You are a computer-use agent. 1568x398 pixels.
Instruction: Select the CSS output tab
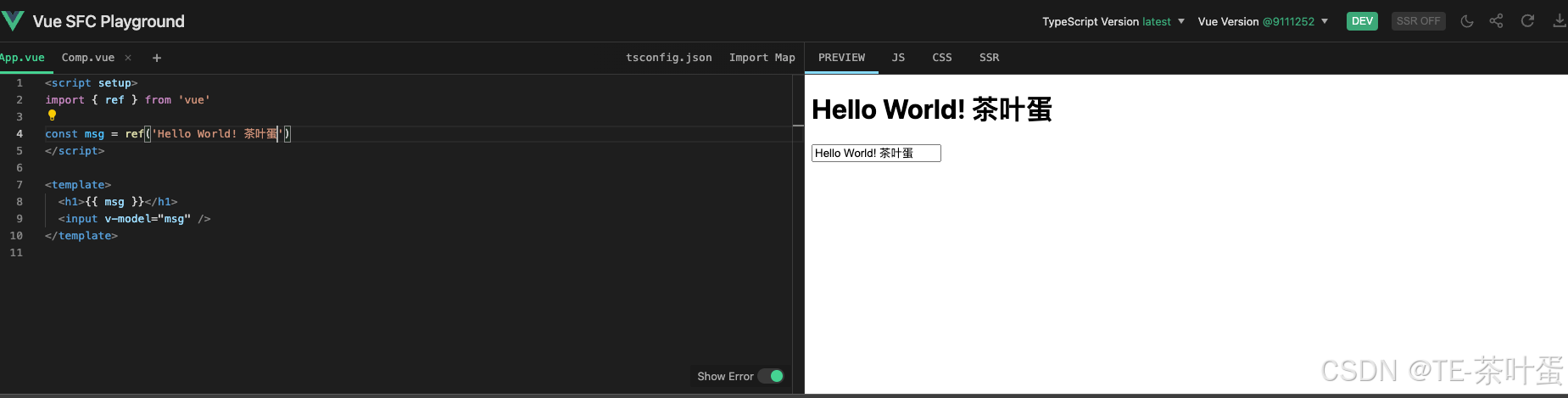coord(942,58)
